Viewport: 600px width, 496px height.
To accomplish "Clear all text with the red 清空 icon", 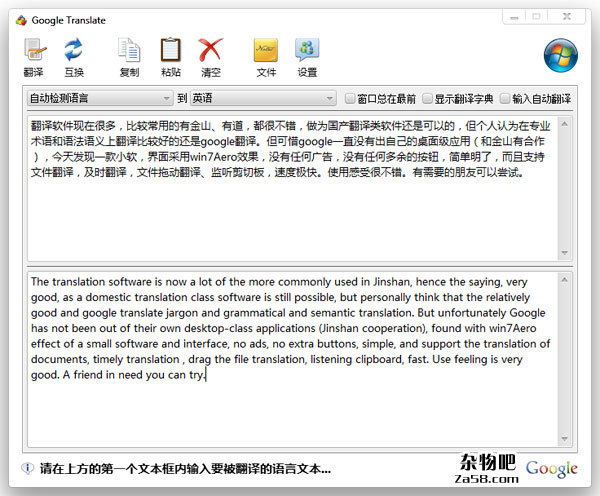I will pyautogui.click(x=210, y=50).
